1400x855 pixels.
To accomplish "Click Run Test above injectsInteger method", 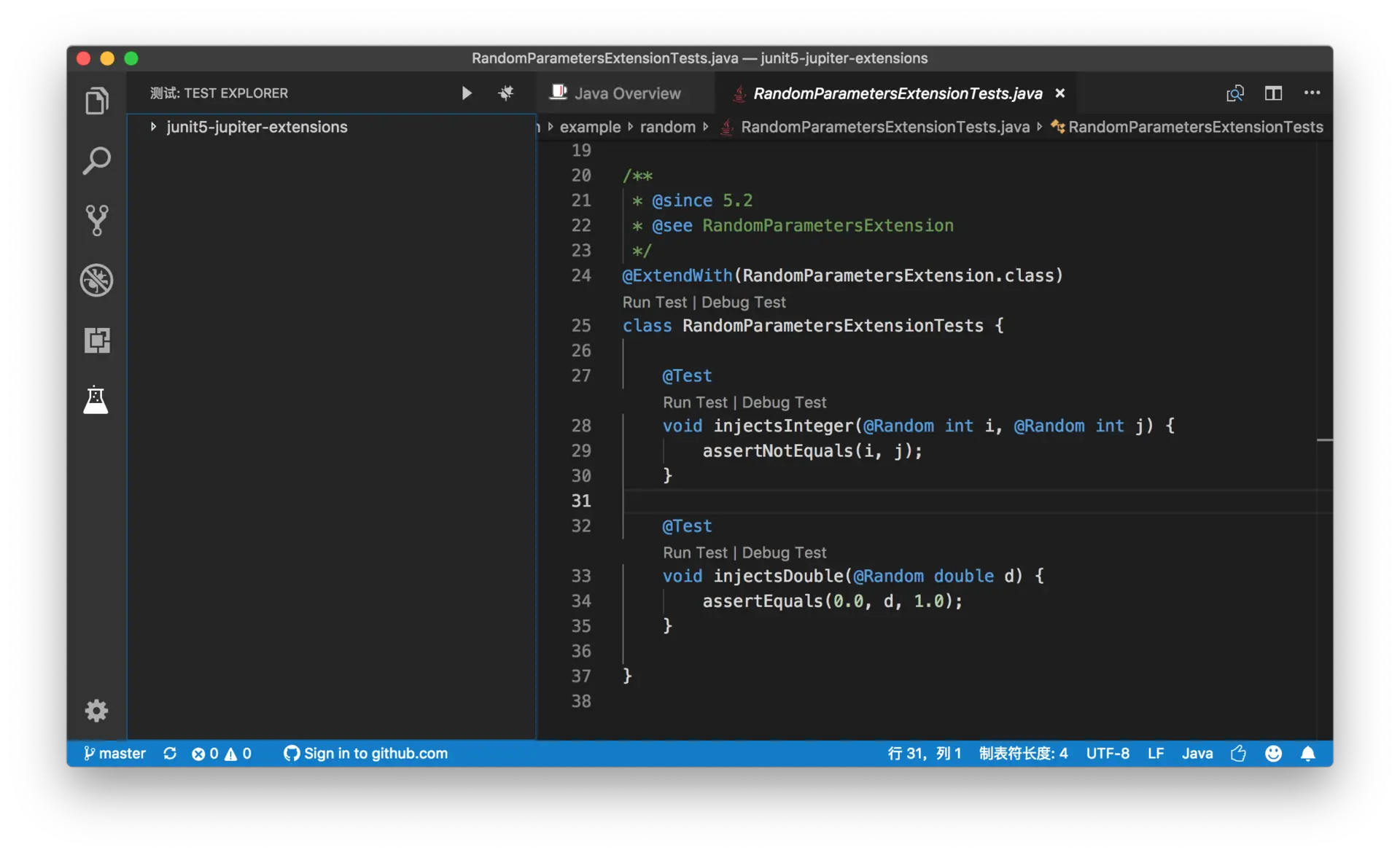I will (694, 402).
